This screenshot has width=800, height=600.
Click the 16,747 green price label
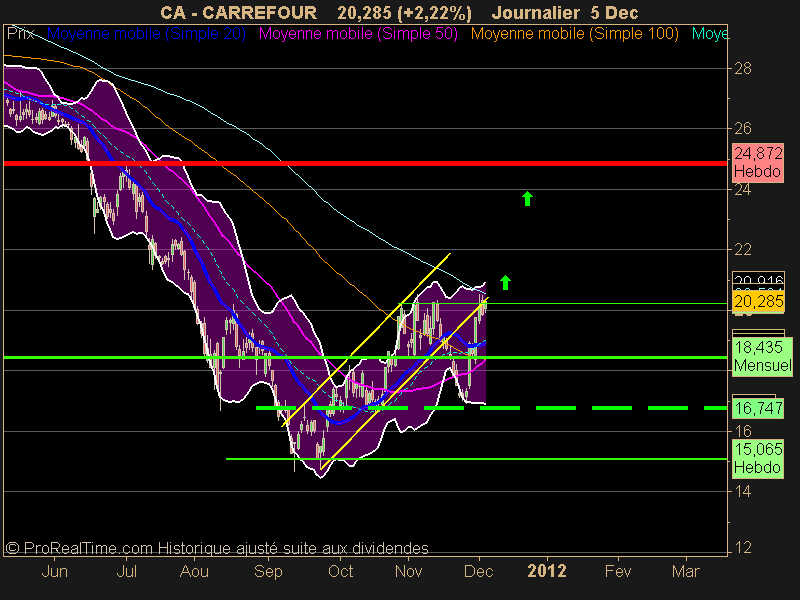click(758, 408)
